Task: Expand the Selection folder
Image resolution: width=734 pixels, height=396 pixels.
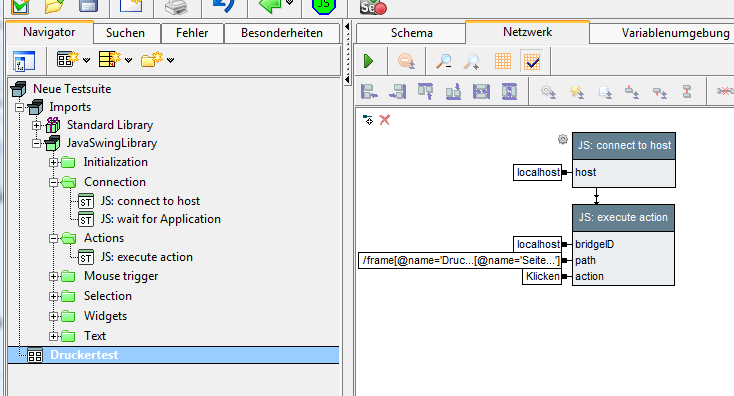Action: coord(53,296)
